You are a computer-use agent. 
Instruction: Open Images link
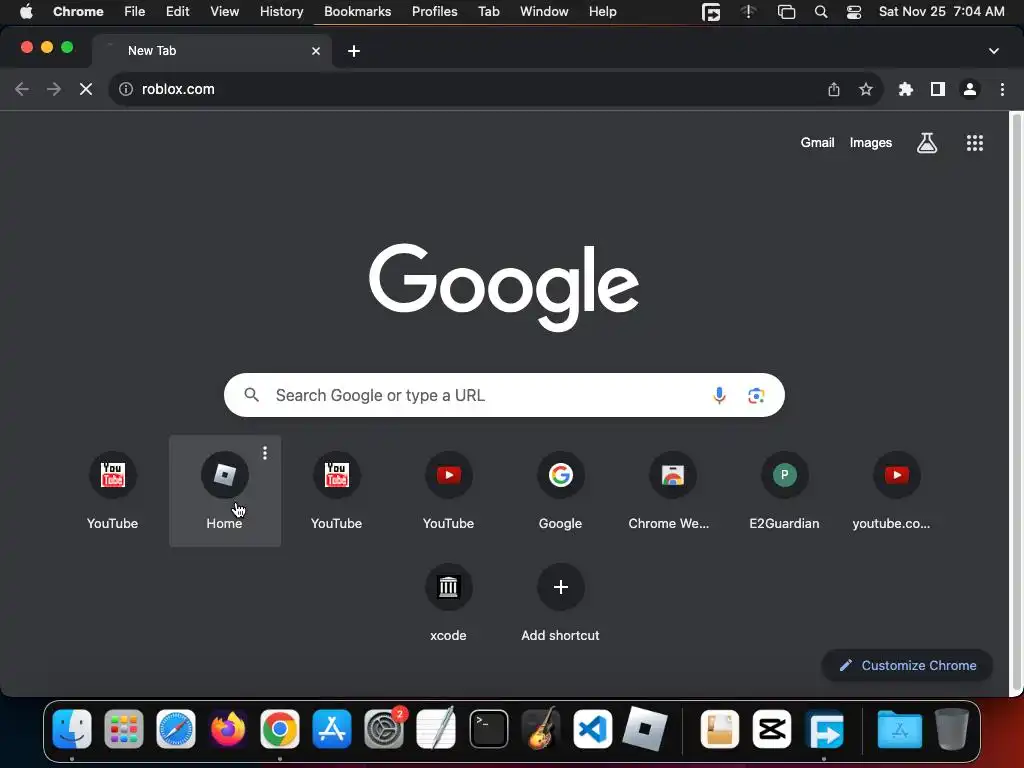click(871, 142)
